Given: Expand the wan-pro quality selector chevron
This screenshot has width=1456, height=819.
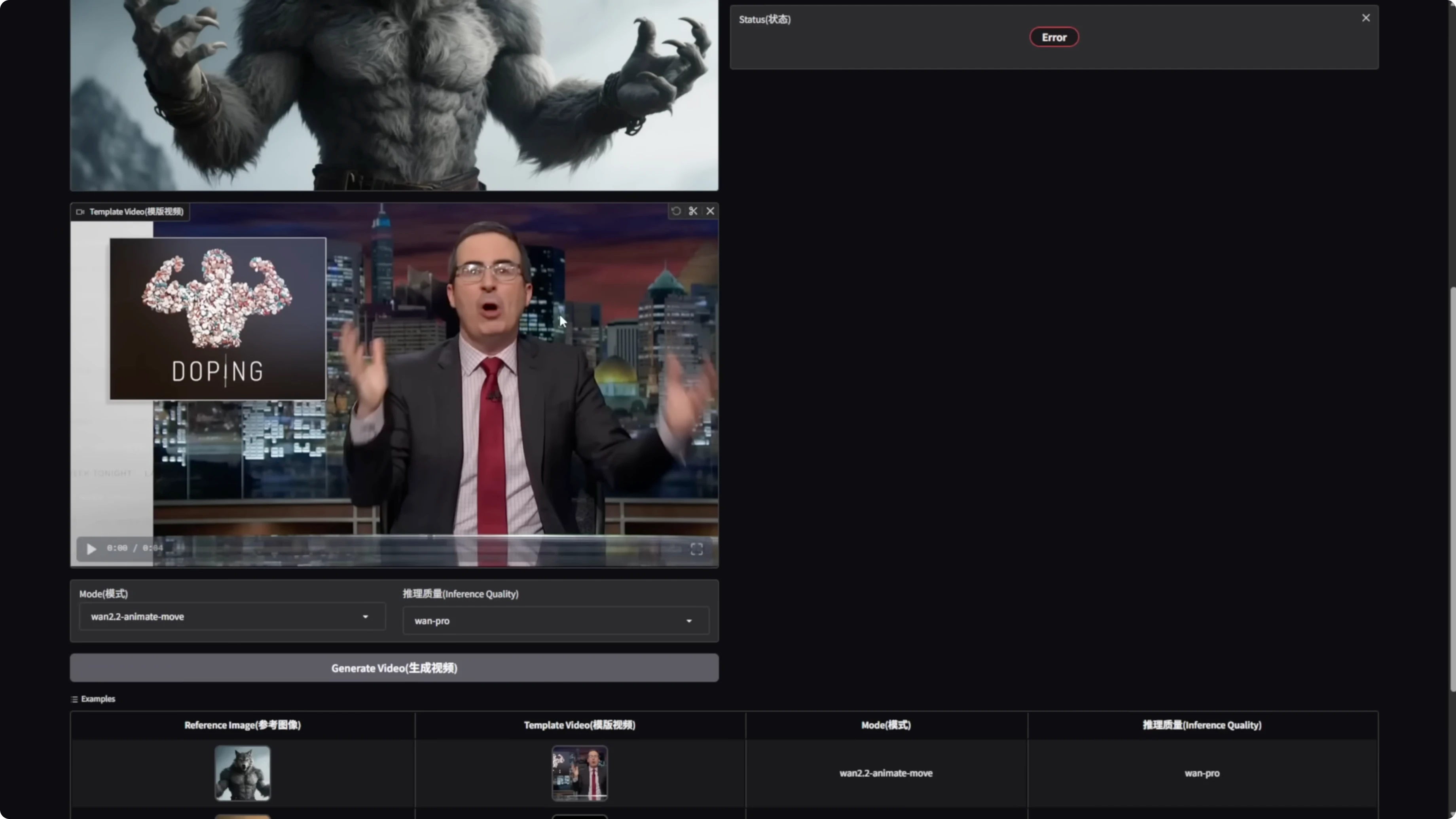Looking at the screenshot, I should click(688, 621).
